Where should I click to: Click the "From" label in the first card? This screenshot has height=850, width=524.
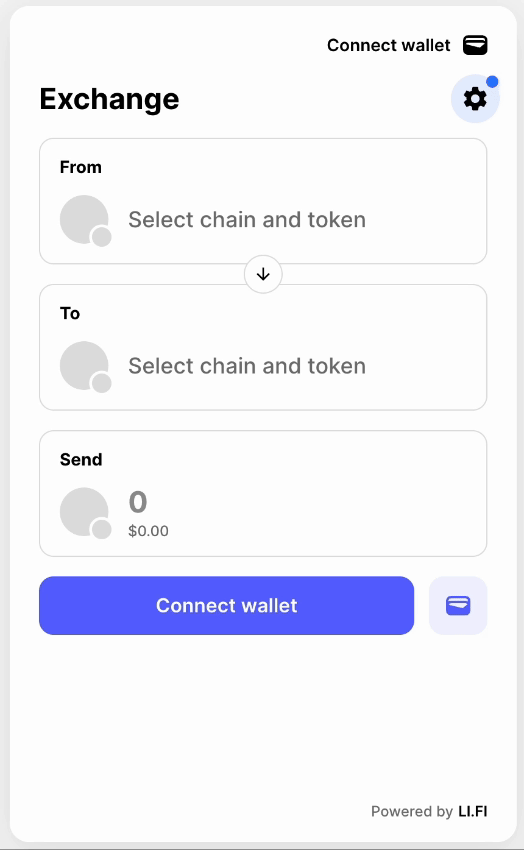pyautogui.click(x=81, y=167)
